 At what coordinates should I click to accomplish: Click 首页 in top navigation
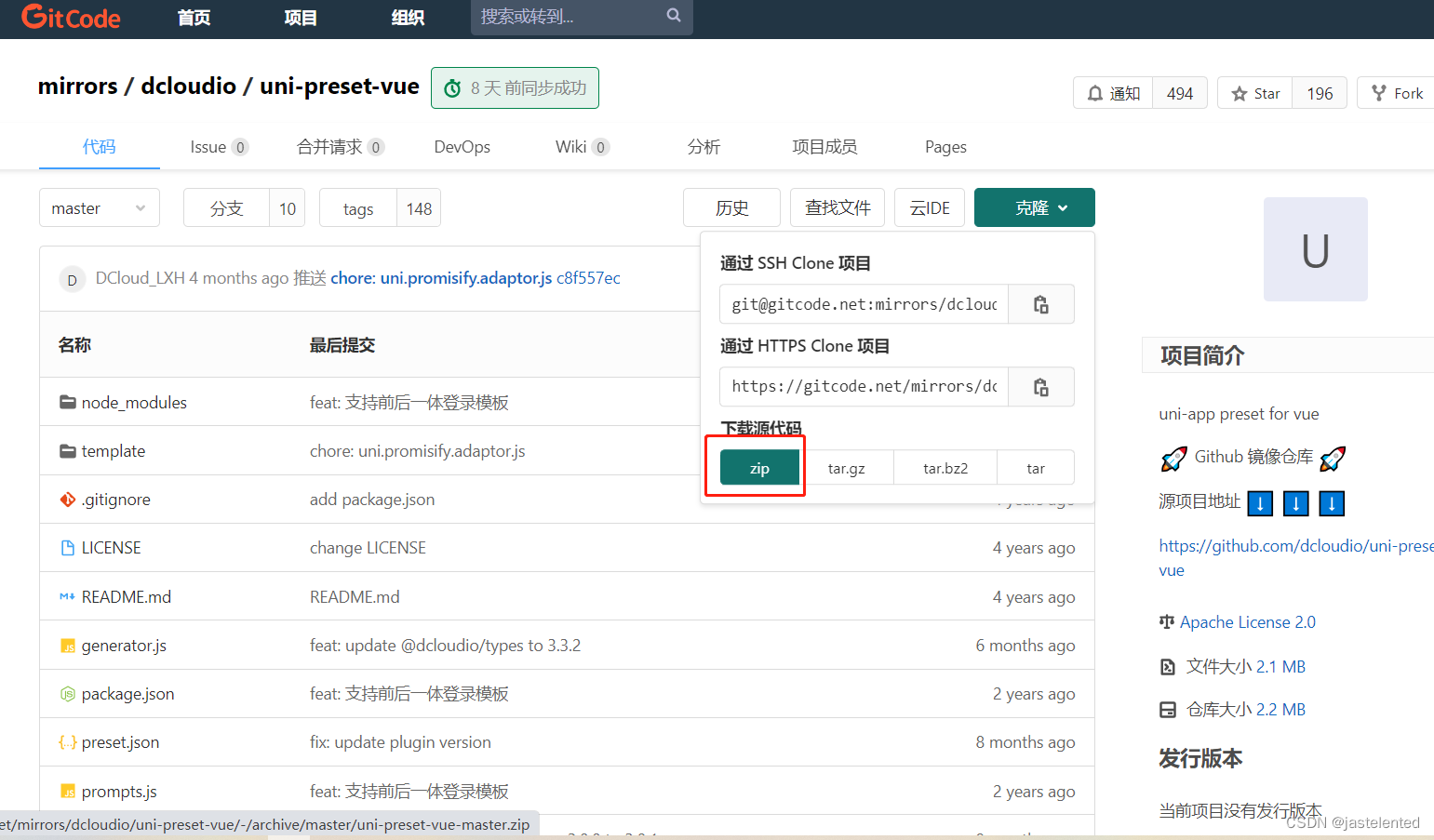[194, 18]
